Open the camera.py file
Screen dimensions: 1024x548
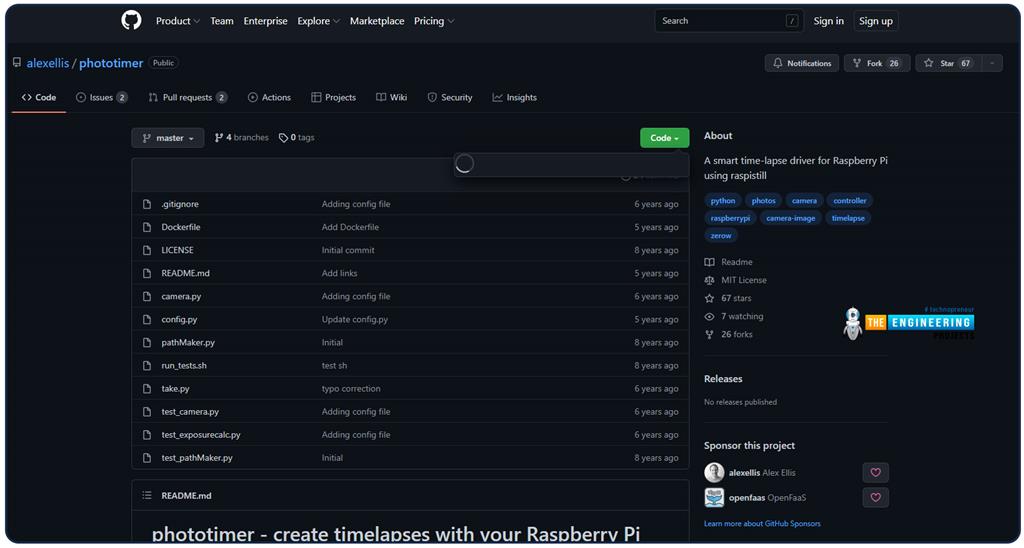(x=181, y=297)
